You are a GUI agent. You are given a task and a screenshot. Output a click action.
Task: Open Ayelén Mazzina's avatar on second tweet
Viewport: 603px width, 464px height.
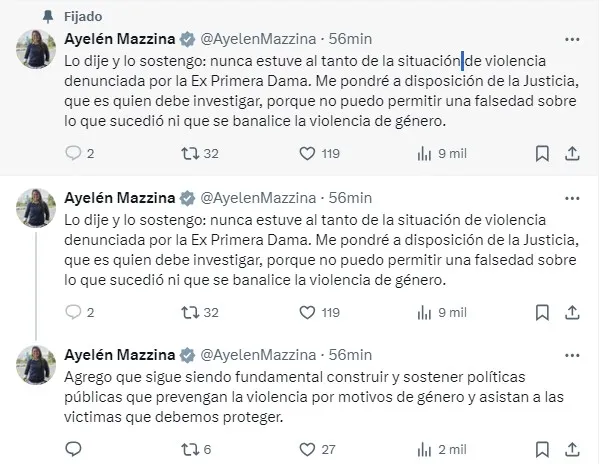coord(34,208)
